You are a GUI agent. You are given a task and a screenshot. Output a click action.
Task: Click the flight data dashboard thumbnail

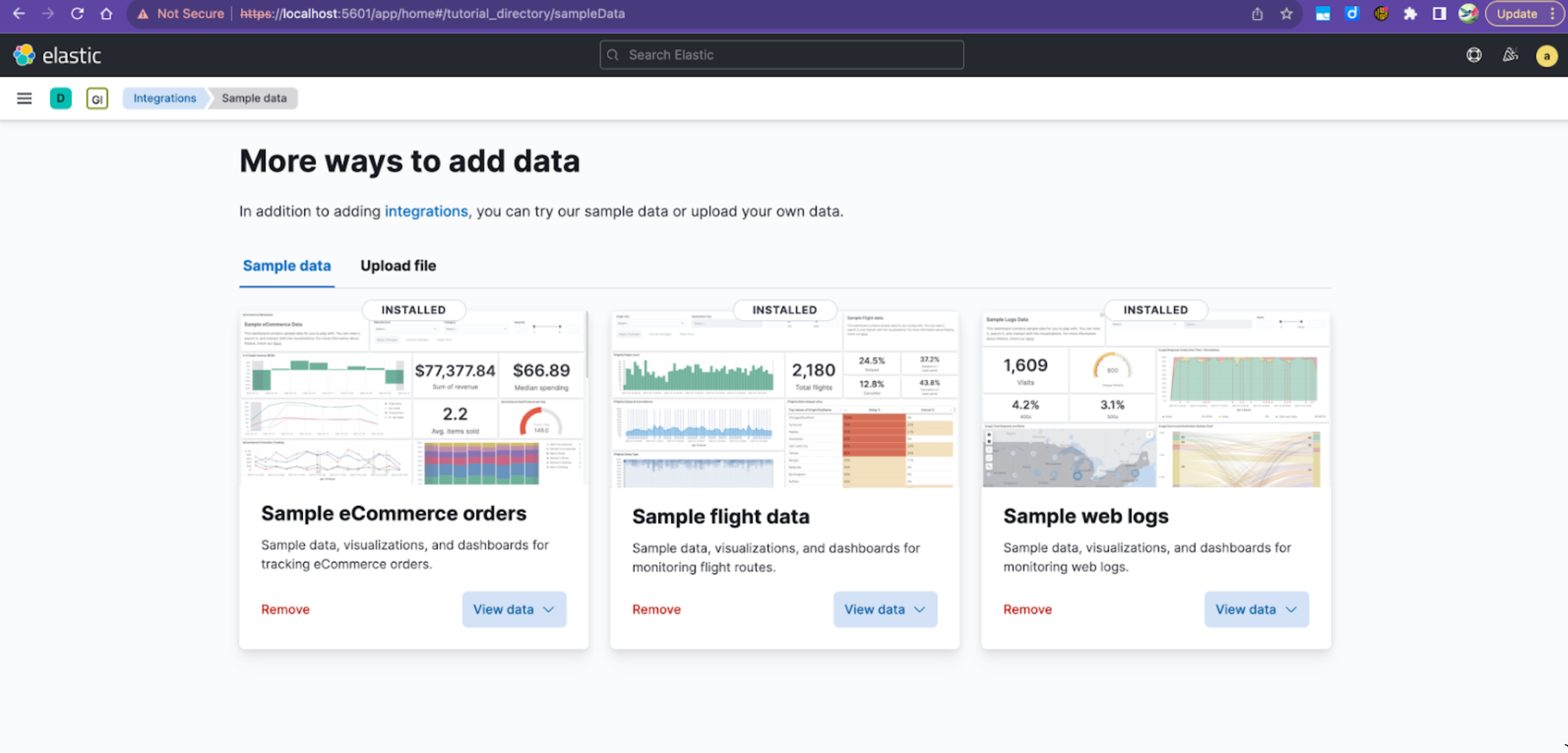tap(785, 400)
